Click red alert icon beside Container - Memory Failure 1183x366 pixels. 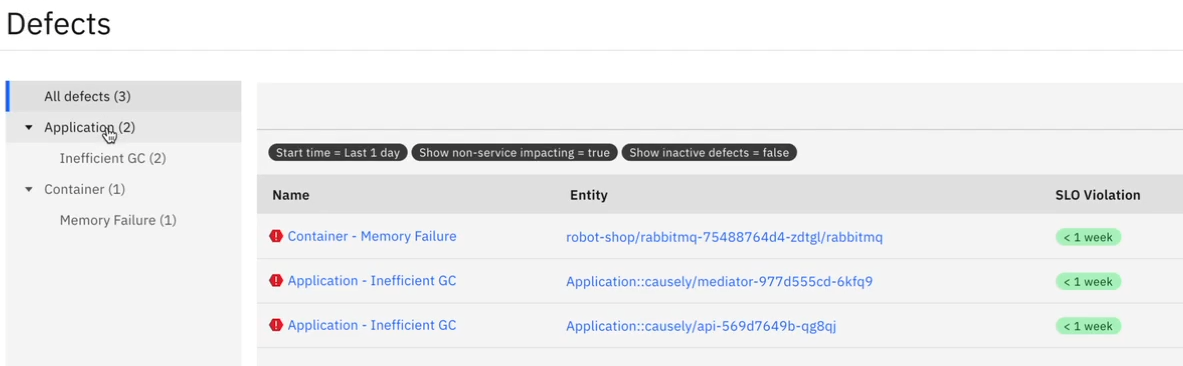pos(276,236)
